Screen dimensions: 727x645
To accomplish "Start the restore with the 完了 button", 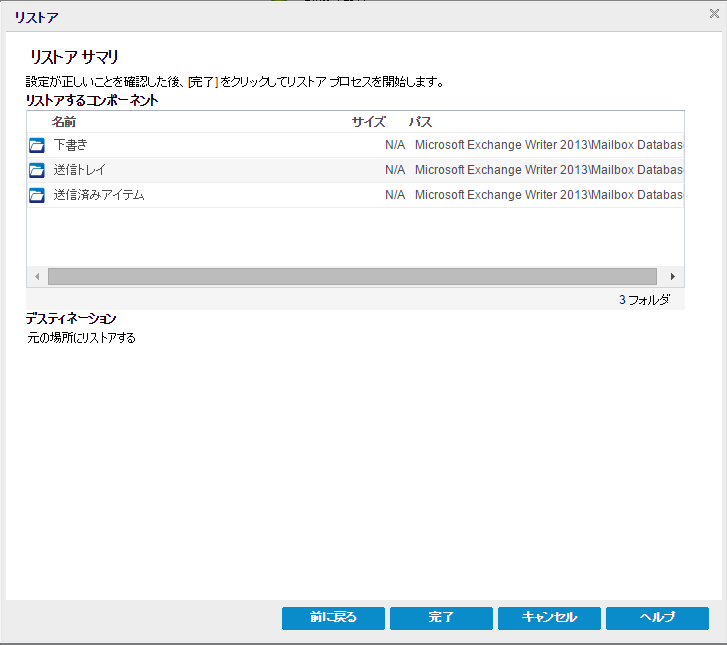I will (x=441, y=618).
